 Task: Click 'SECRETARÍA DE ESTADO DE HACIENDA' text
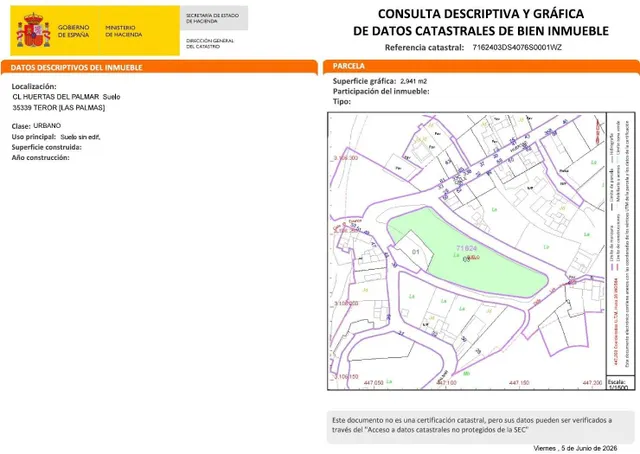[x=212, y=18]
